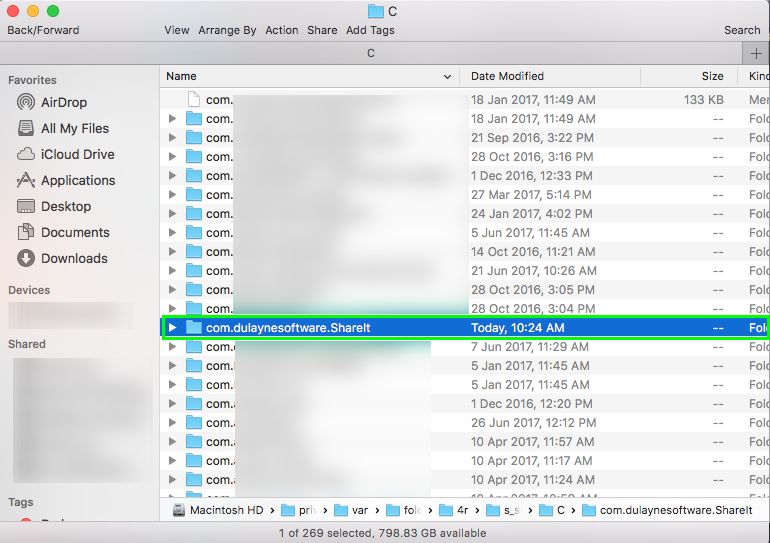Sort by the Date Modified column

(x=507, y=76)
